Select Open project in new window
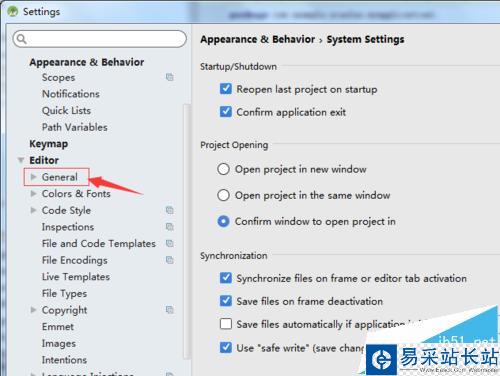The width and height of the screenshot is (500, 376). [223, 169]
